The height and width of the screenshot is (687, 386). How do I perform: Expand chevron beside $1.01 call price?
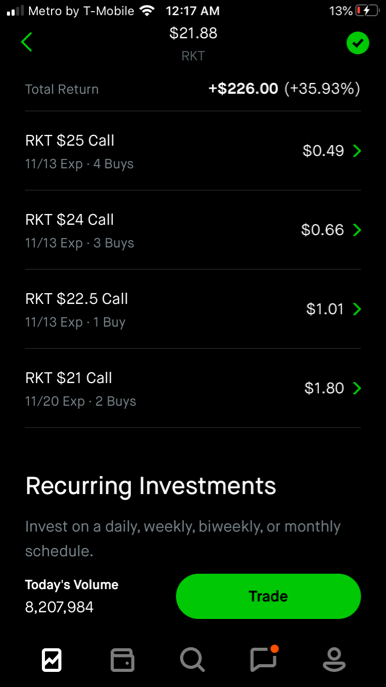pyautogui.click(x=357, y=309)
